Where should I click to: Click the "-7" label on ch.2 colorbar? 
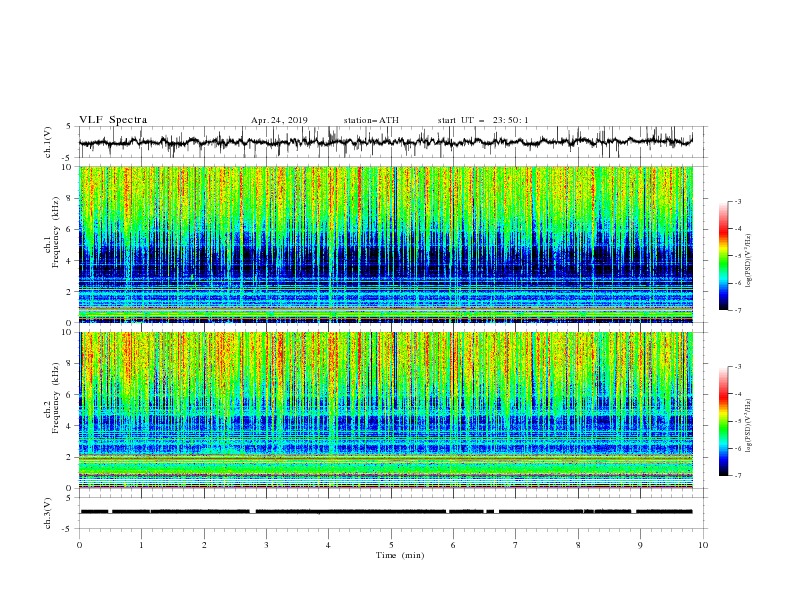pos(738,475)
